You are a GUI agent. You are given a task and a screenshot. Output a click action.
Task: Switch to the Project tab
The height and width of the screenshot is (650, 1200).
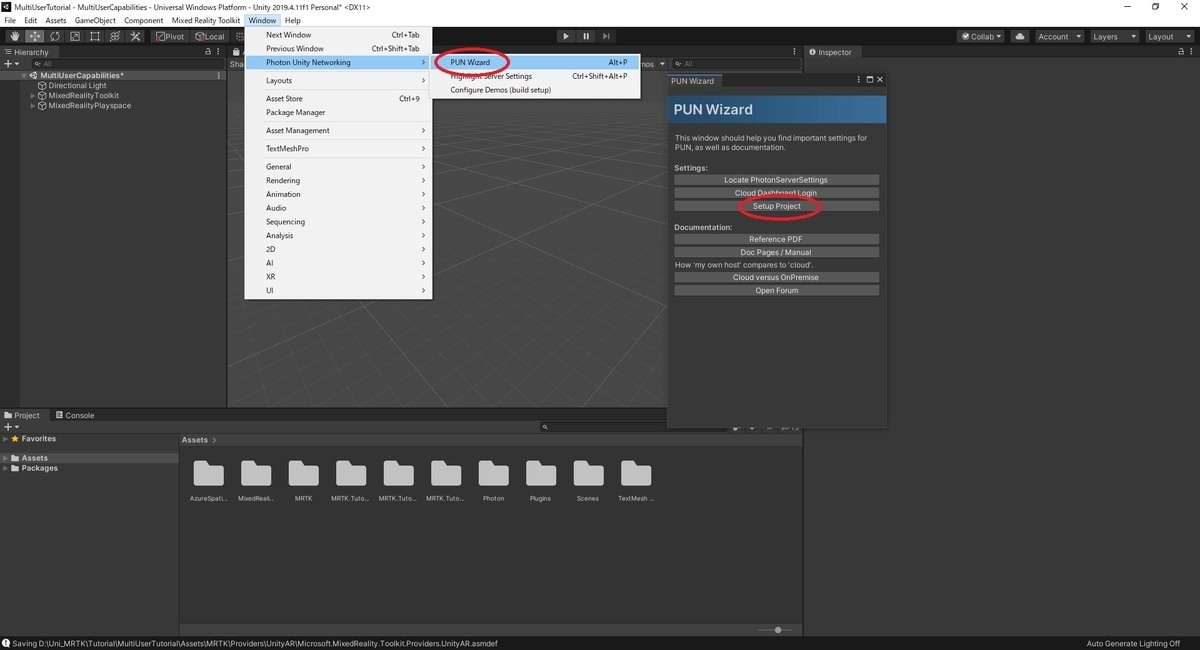pos(23,415)
